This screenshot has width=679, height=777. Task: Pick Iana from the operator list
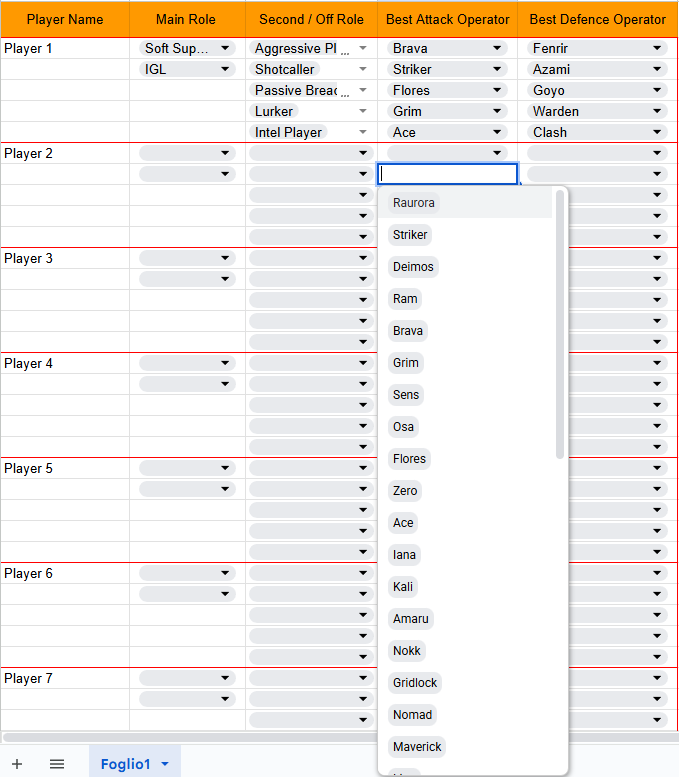pos(404,555)
